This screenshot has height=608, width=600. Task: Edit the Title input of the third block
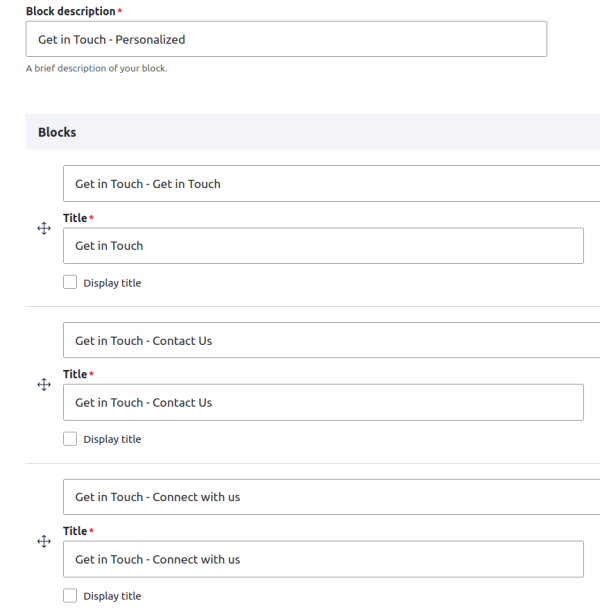323,559
